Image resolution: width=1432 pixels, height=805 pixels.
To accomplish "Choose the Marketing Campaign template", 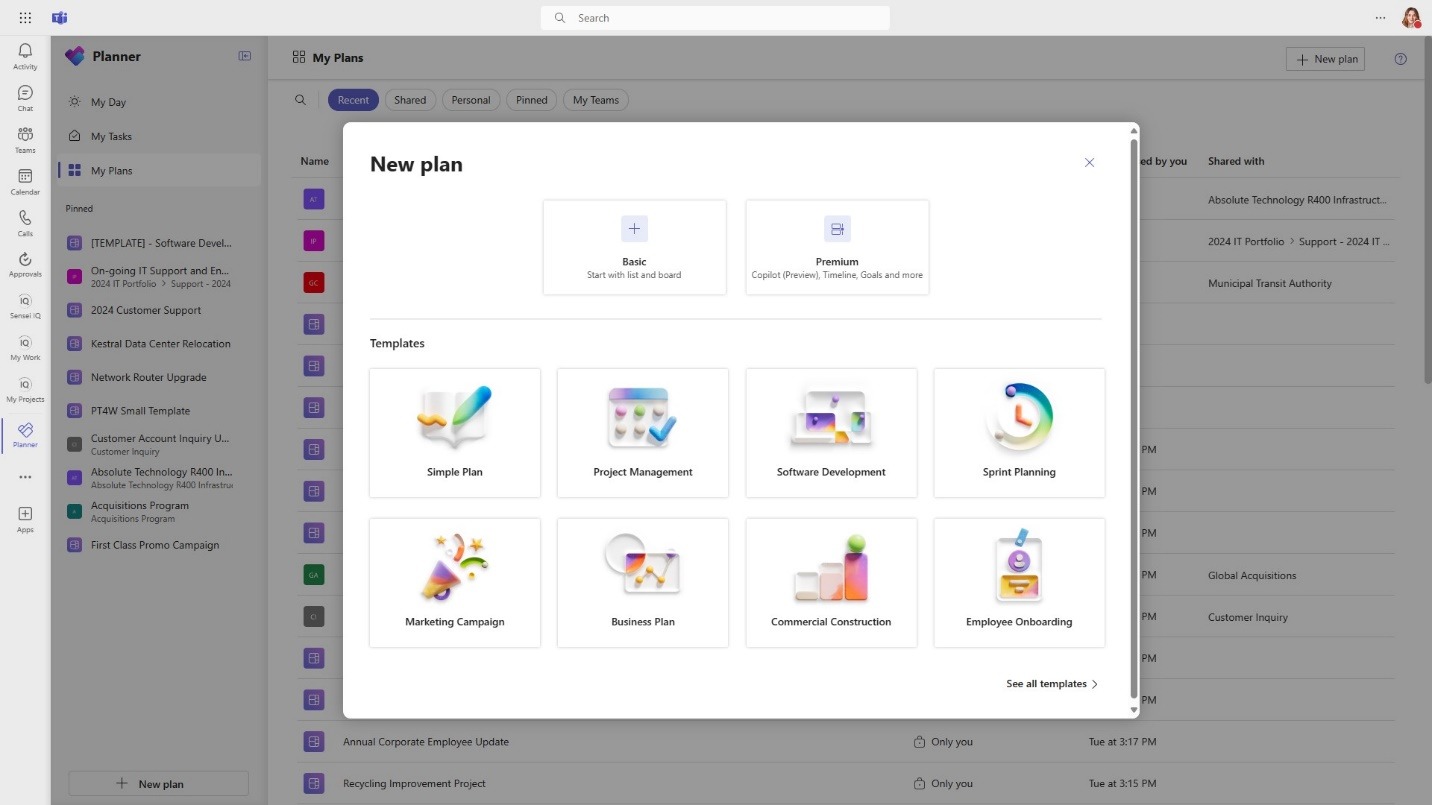I will coord(455,583).
